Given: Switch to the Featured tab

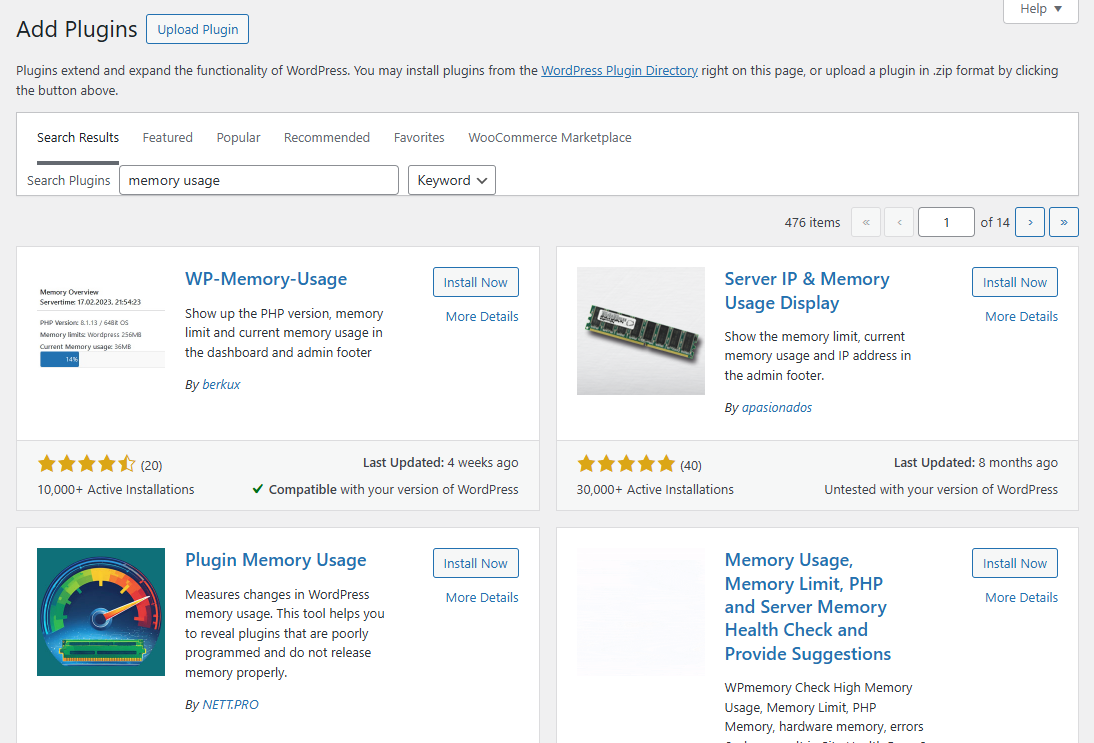Looking at the screenshot, I should [167, 137].
